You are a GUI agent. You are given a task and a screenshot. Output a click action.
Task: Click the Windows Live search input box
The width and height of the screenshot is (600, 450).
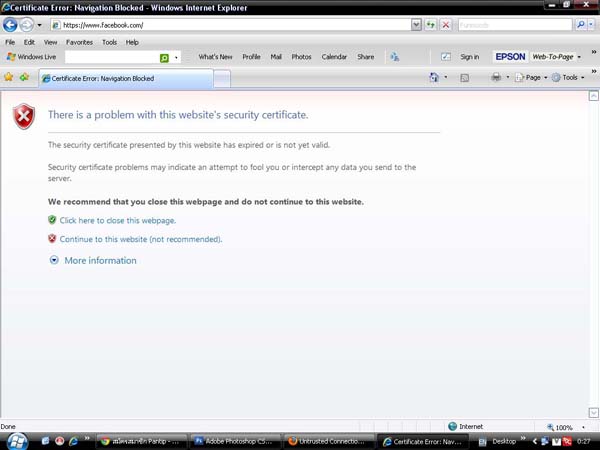click(x=112, y=57)
